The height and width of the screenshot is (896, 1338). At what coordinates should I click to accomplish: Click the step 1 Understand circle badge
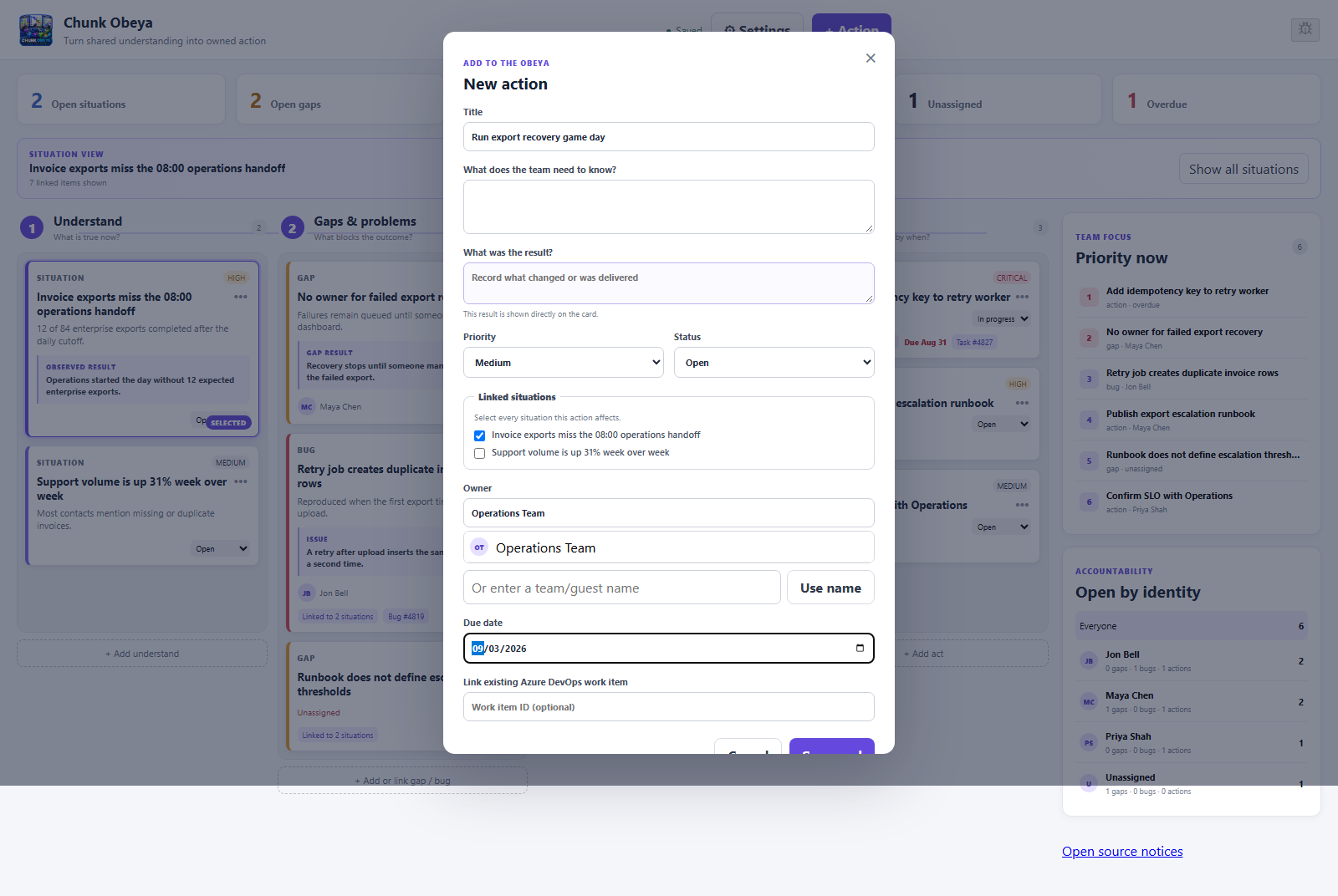(x=32, y=227)
